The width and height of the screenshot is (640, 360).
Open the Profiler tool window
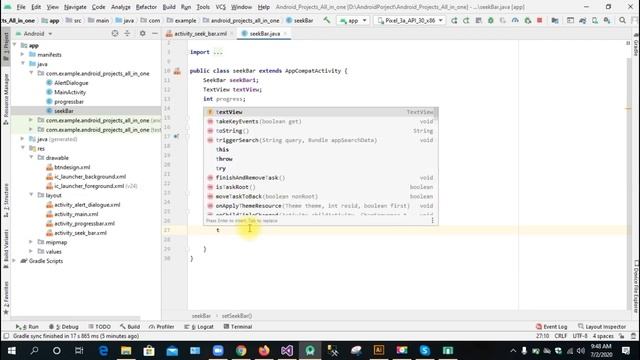click(161, 327)
